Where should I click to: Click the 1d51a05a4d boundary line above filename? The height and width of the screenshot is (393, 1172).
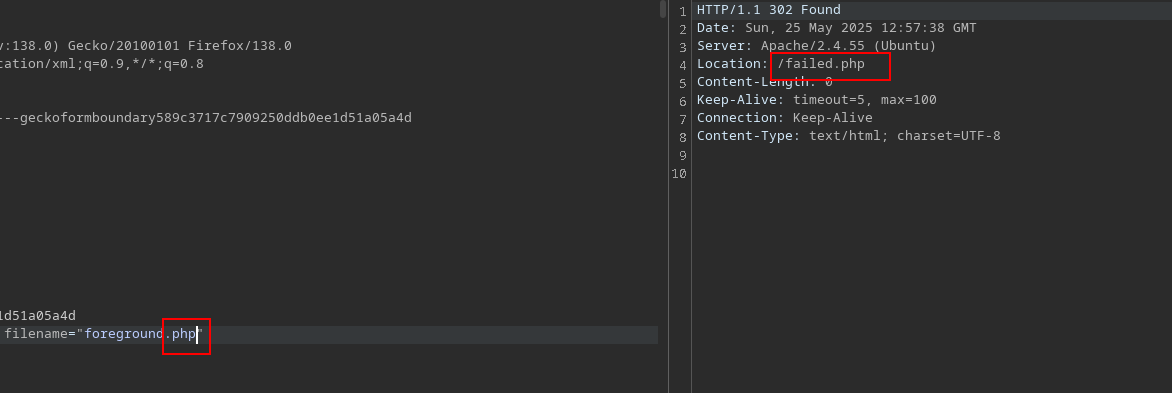click(37, 316)
